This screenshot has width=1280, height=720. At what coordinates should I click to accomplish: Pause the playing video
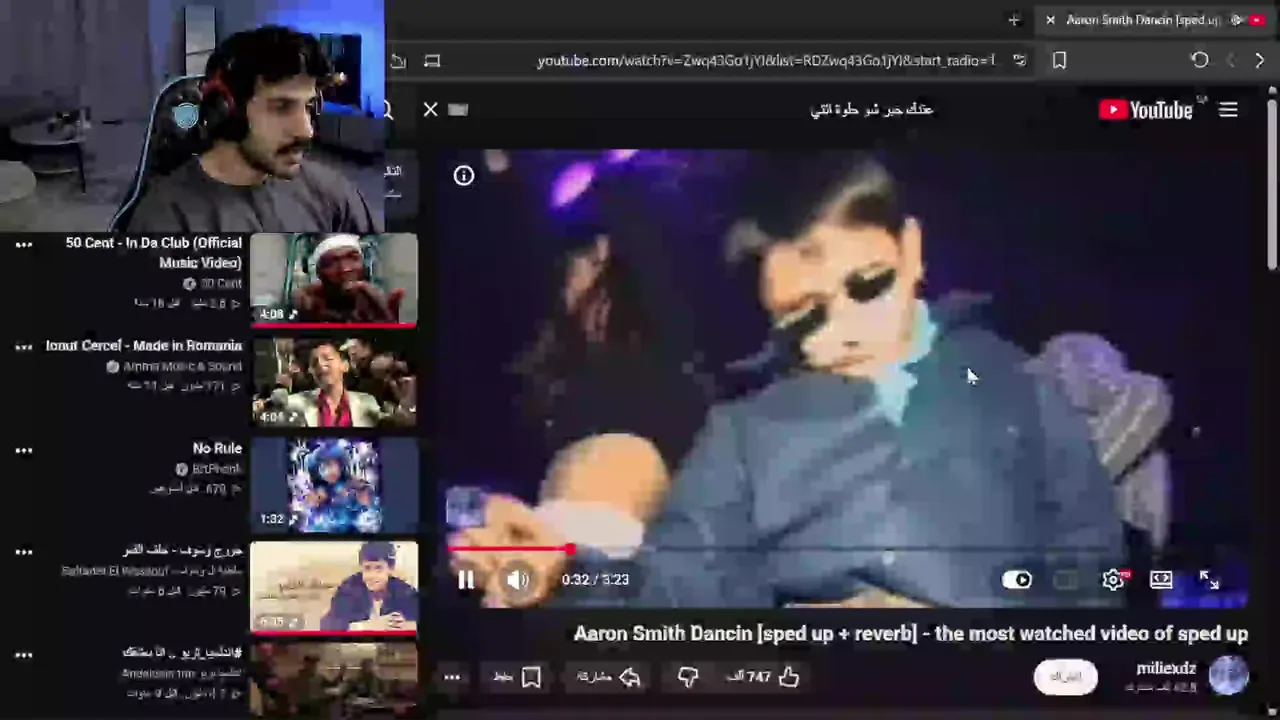(x=466, y=580)
